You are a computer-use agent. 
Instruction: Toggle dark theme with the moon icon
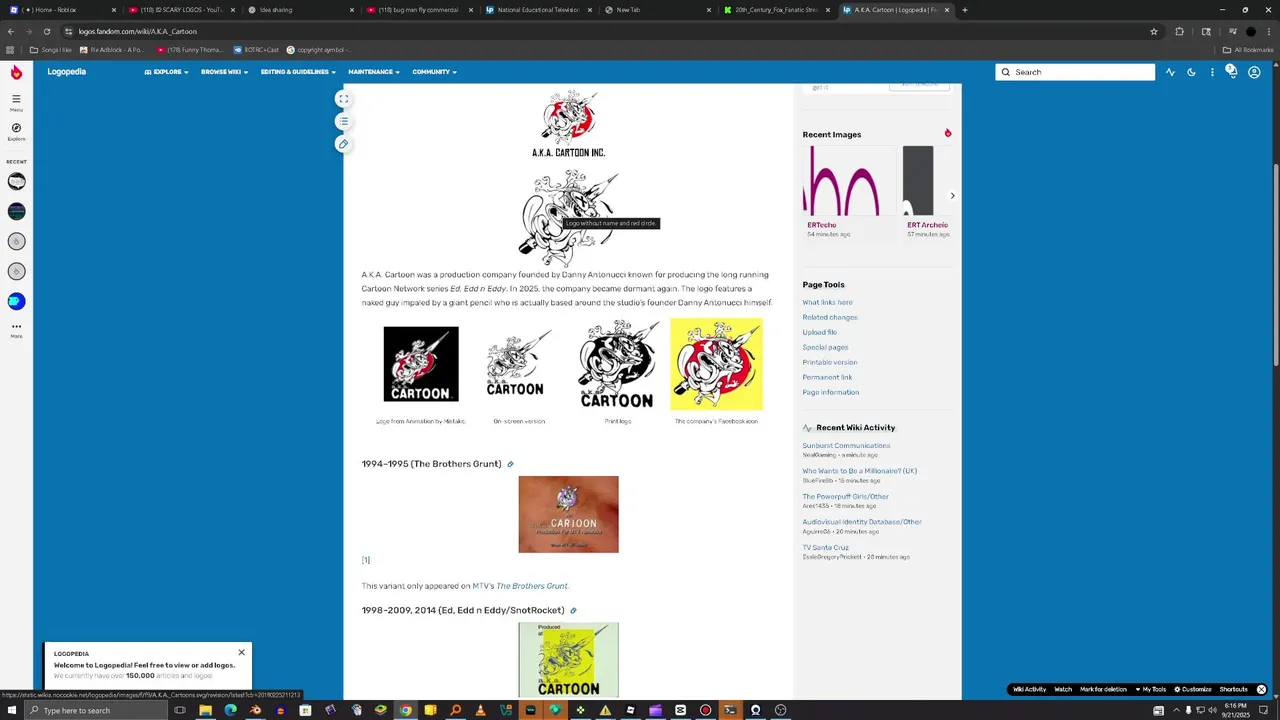click(x=1191, y=72)
